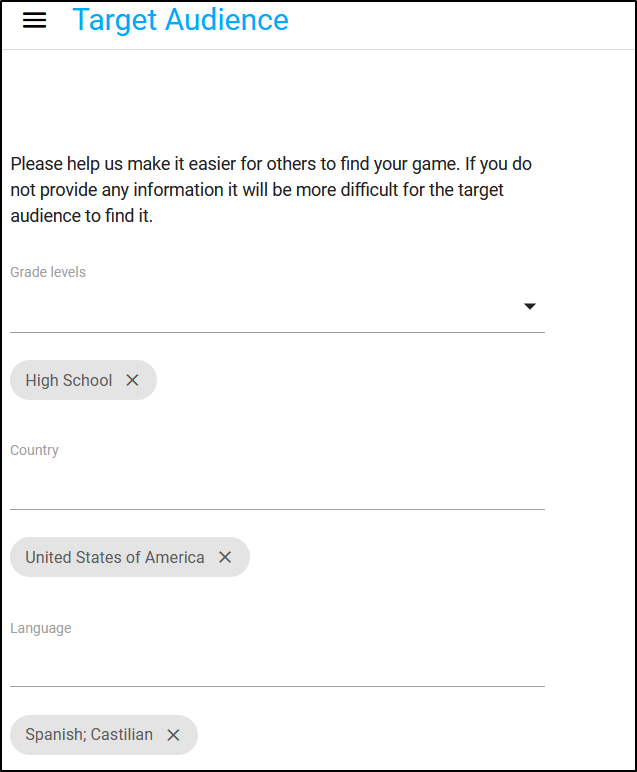637x772 pixels.
Task: Click the instructions paragraph about finding your game
Action: tap(271, 190)
